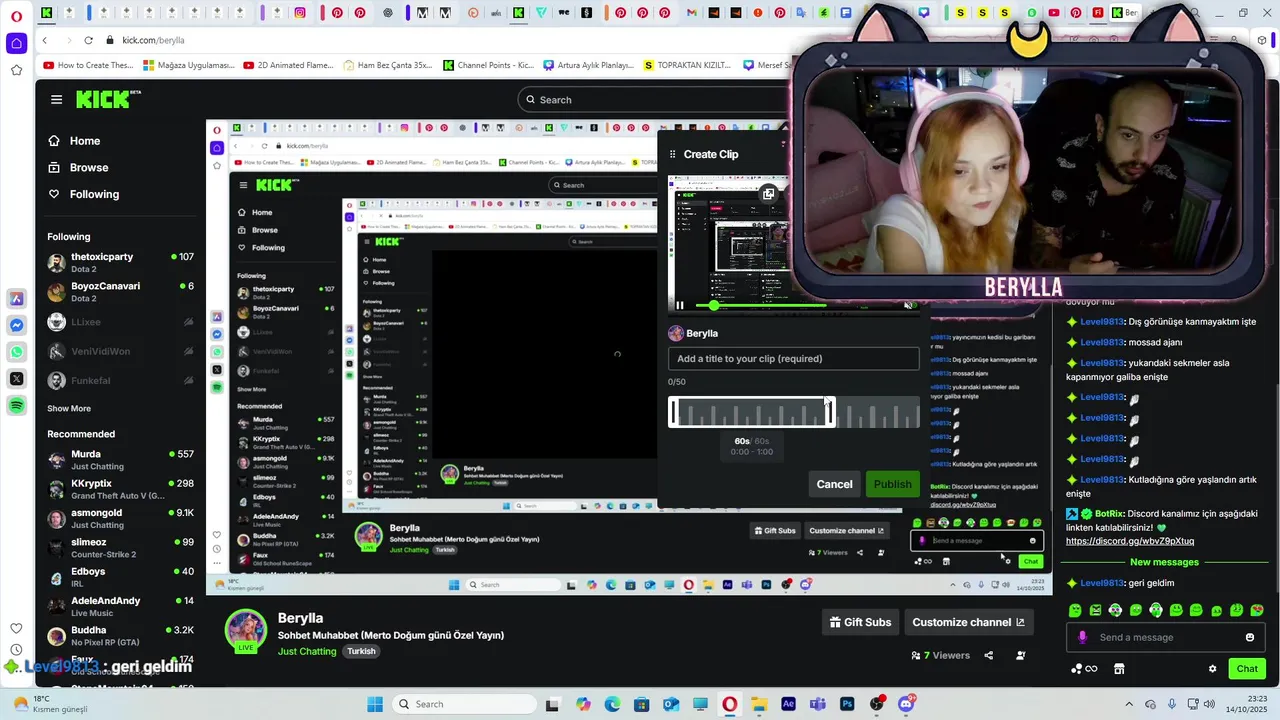The image size is (1280, 720).
Task: Open Murda recommended channel
Action: coord(120,460)
